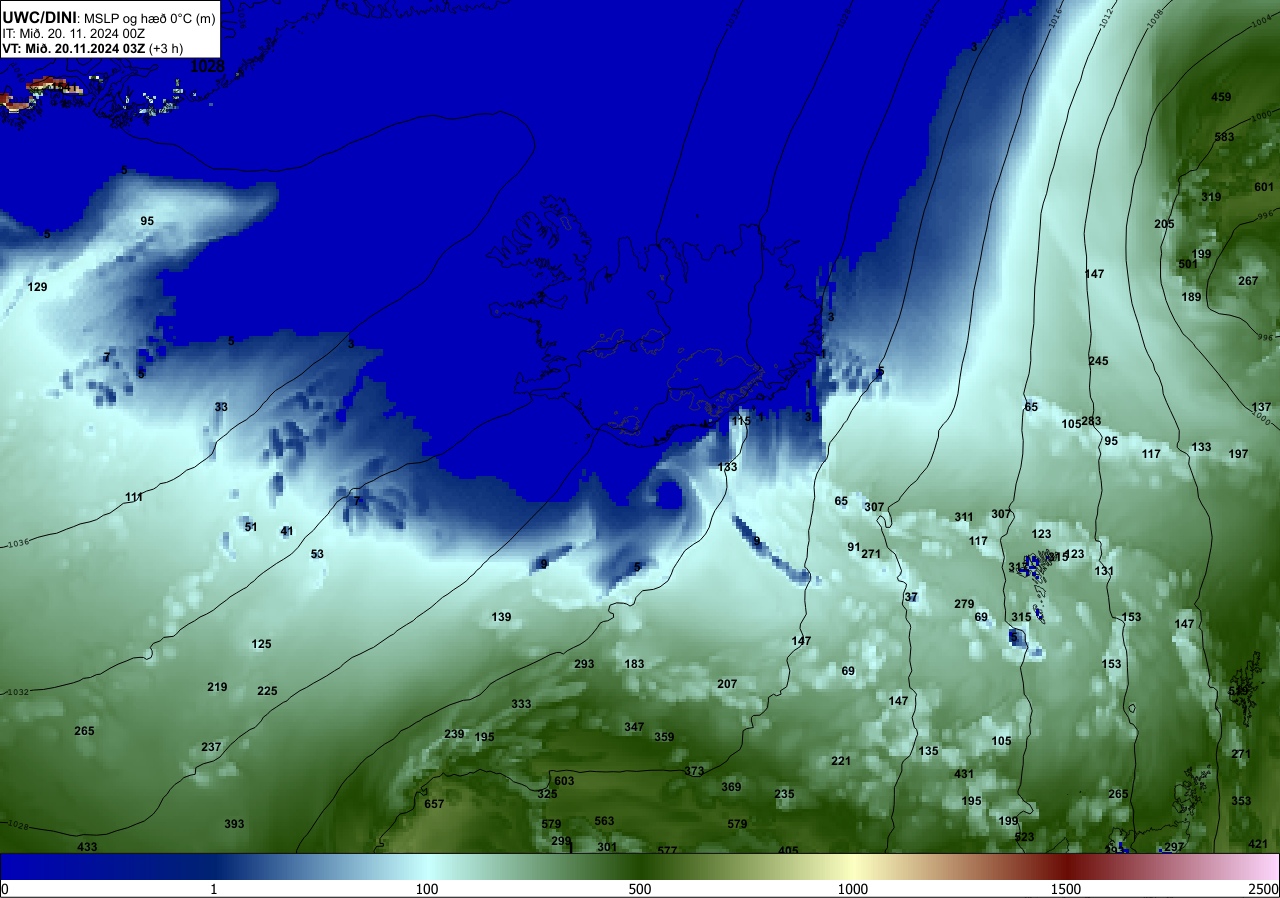Click the 293 height value on the map
Image resolution: width=1280 pixels, height=898 pixels.
584,664
